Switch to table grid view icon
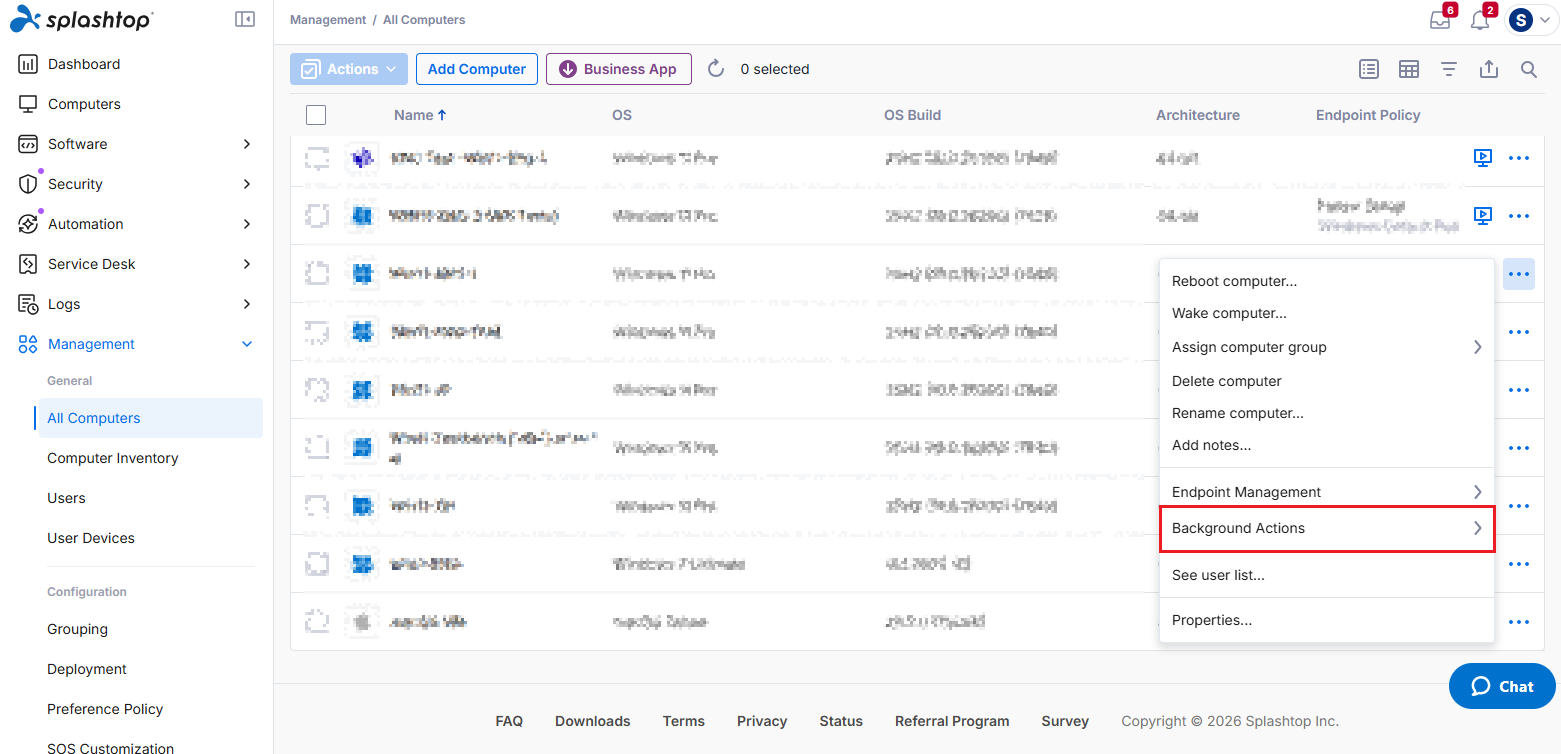Screen dimensions: 1561x754 pos(1409,69)
